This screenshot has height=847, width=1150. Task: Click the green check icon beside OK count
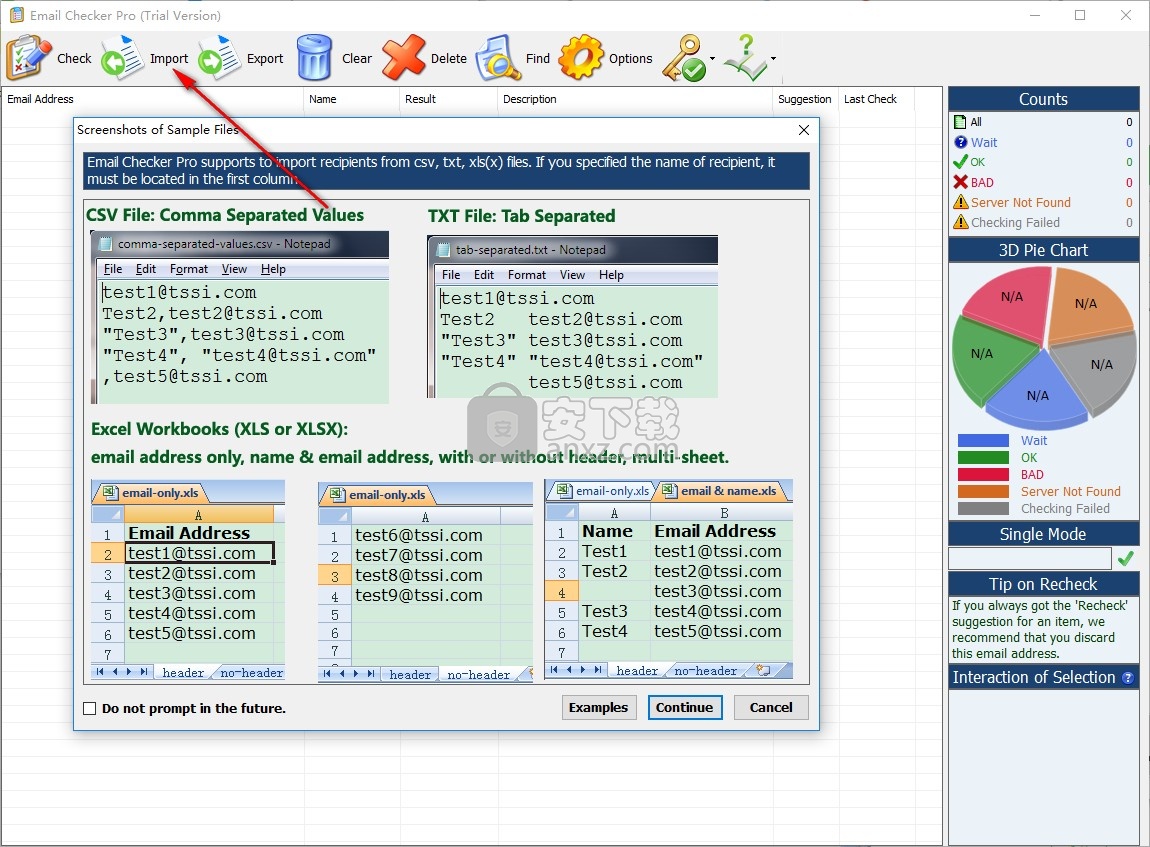(960, 162)
